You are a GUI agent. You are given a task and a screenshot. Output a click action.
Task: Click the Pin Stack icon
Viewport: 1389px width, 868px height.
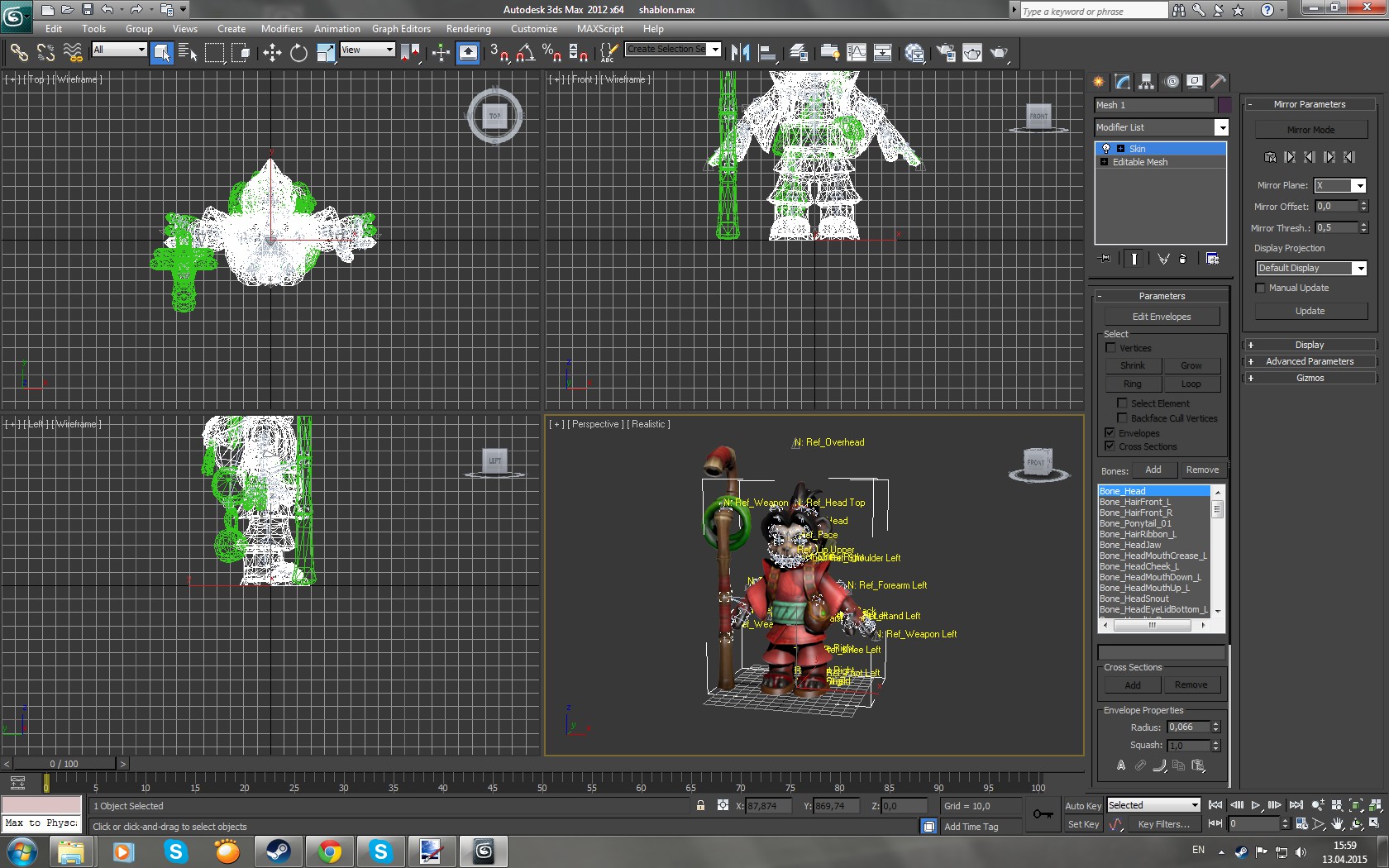pyautogui.click(x=1105, y=259)
